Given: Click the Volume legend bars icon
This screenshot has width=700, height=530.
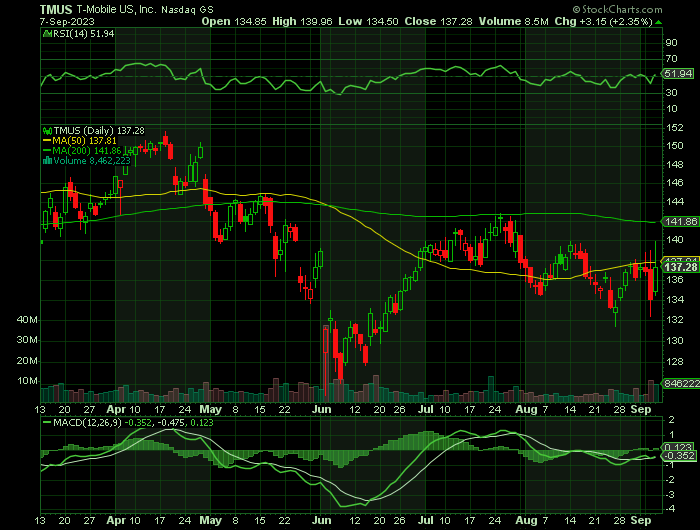Looking at the screenshot, I should pyautogui.click(x=47, y=160).
